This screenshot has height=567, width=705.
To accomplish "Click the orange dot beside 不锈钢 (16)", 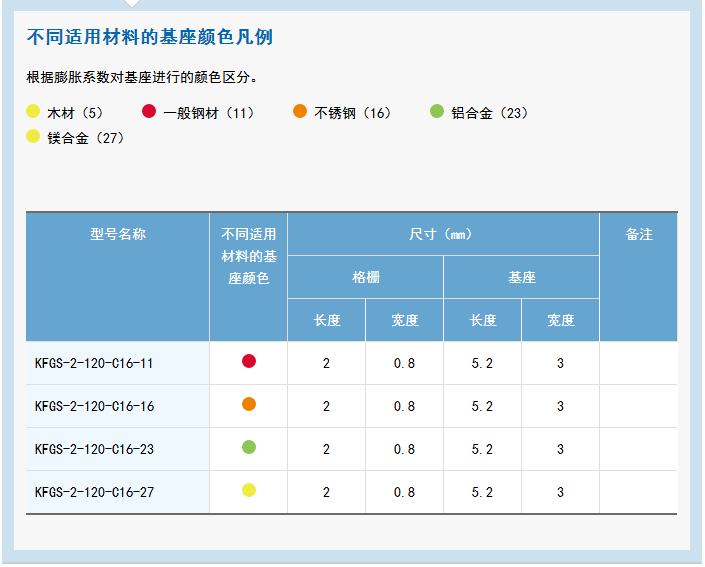I will (300, 111).
